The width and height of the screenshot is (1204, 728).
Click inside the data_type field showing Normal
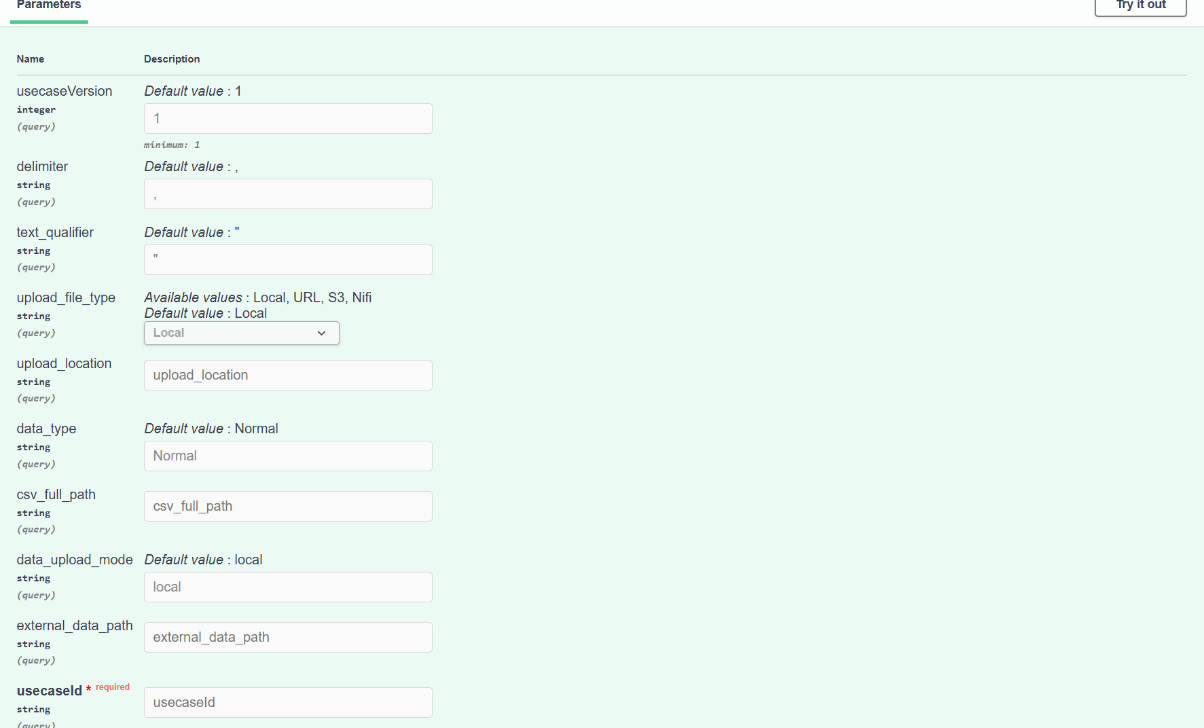point(288,455)
